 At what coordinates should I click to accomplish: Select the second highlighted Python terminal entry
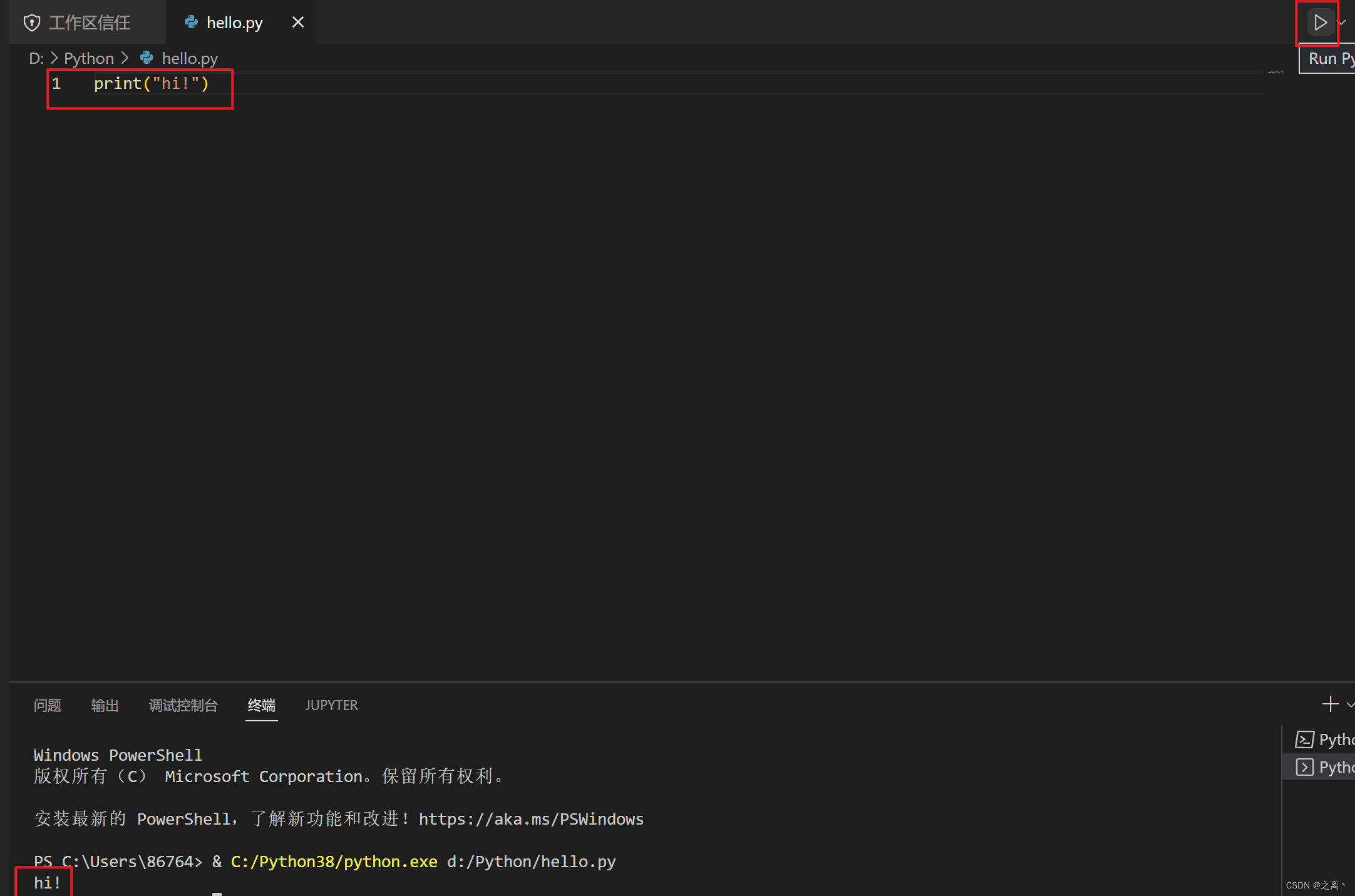tap(1319, 767)
